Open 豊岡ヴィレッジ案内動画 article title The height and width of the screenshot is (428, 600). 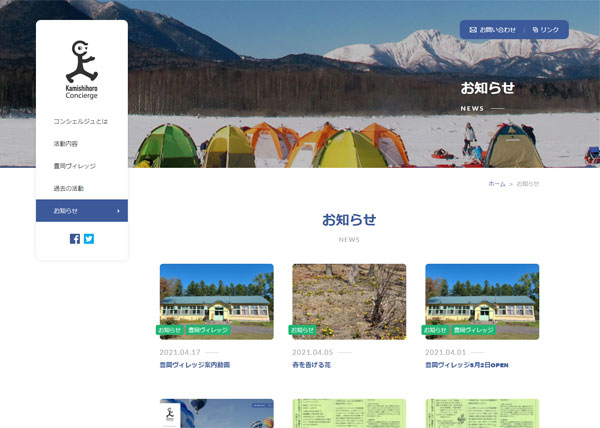195,365
